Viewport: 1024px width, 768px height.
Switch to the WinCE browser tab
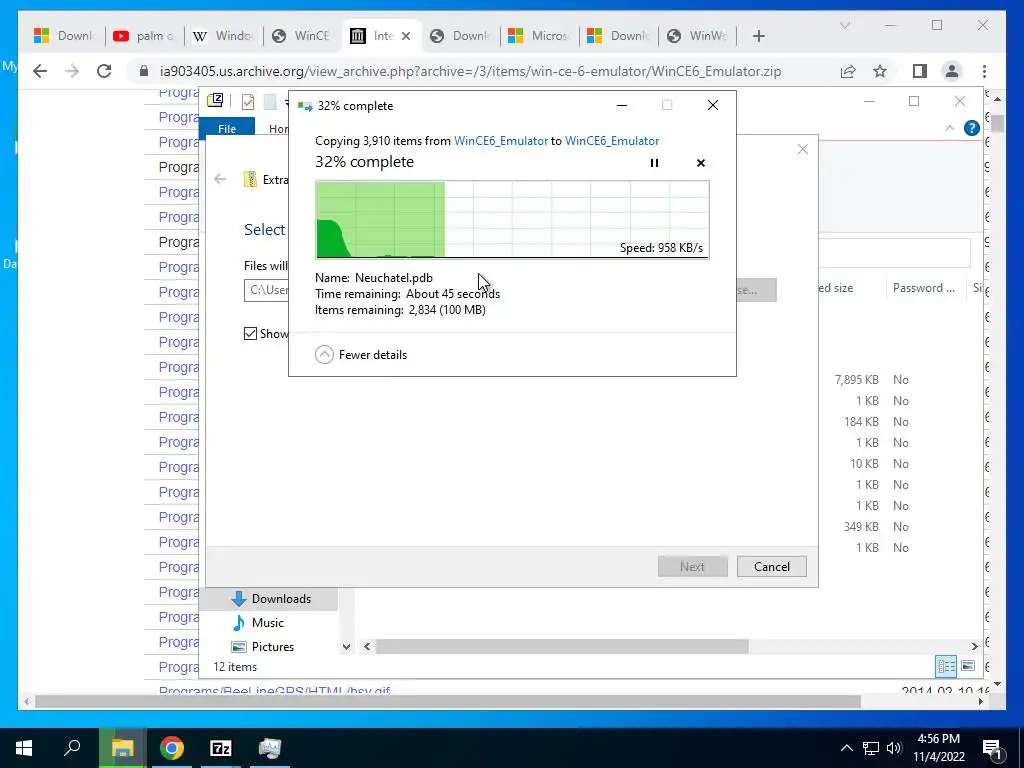302,36
